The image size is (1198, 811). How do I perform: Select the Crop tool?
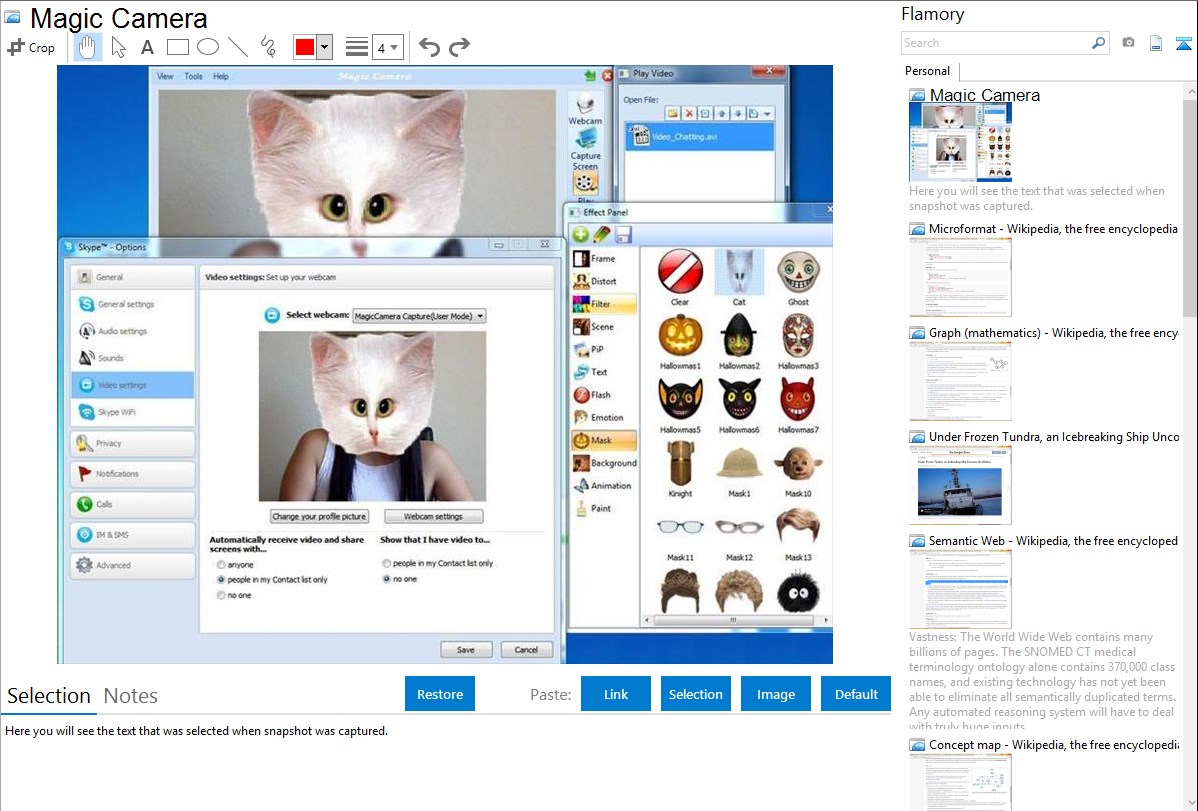pos(31,47)
